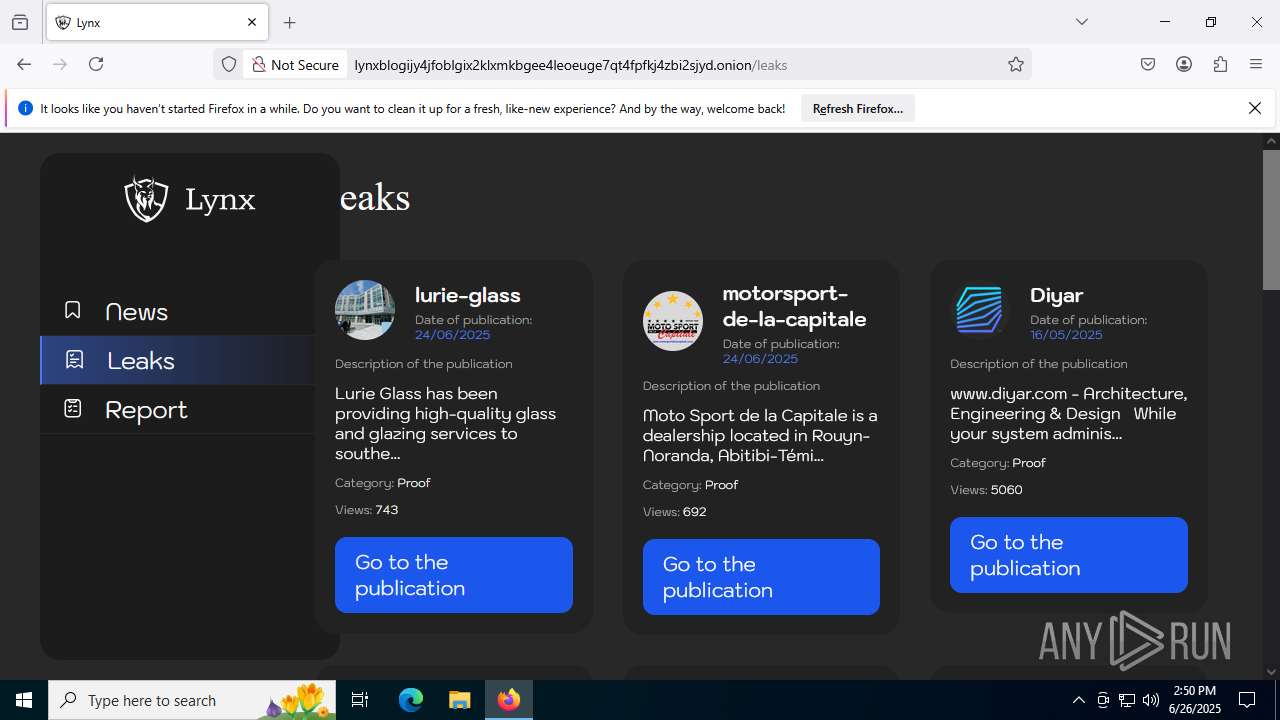Go to the motorsport-de-la-capitale publication
This screenshot has width=1280, height=720.
point(761,577)
